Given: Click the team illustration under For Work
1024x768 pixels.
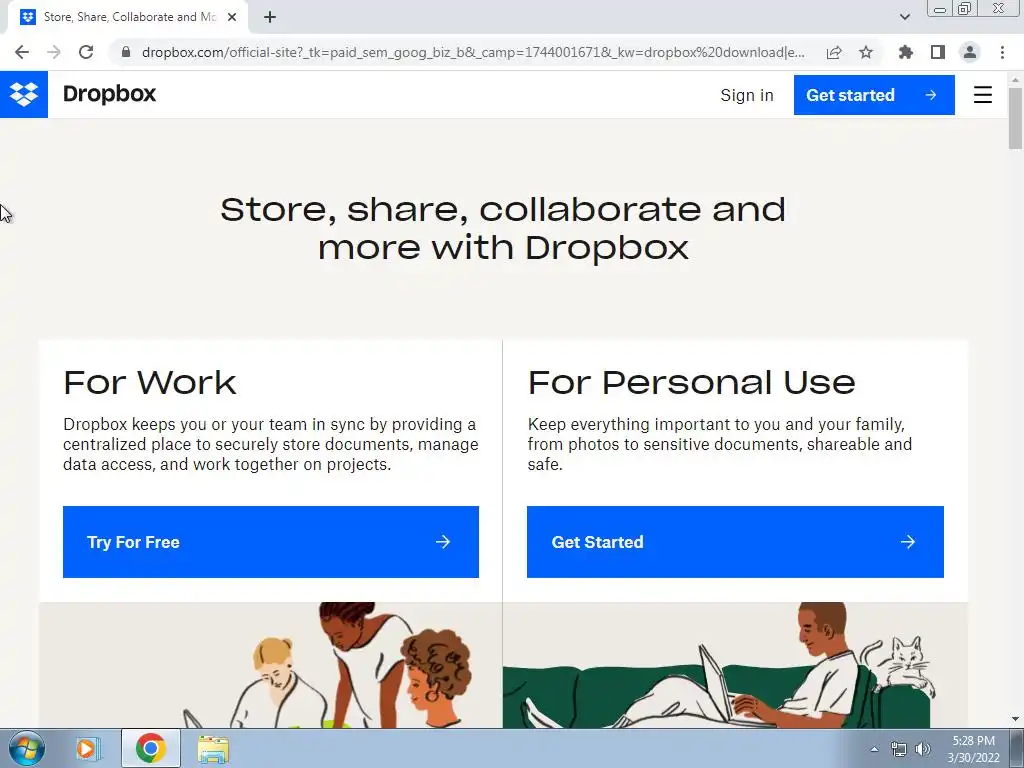Looking at the screenshot, I should pyautogui.click(x=270, y=665).
